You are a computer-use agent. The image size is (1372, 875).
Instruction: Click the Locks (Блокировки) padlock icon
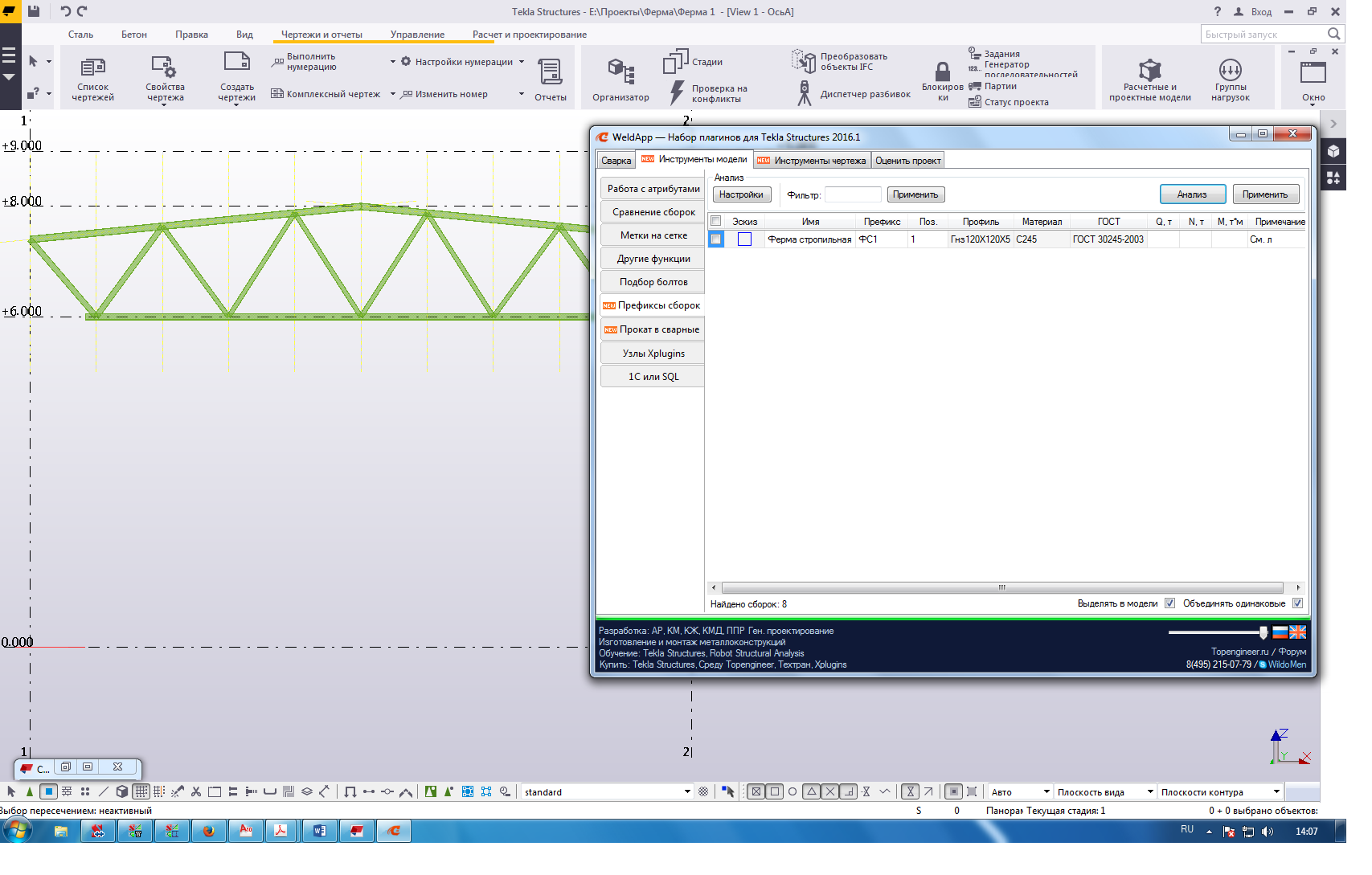(942, 73)
